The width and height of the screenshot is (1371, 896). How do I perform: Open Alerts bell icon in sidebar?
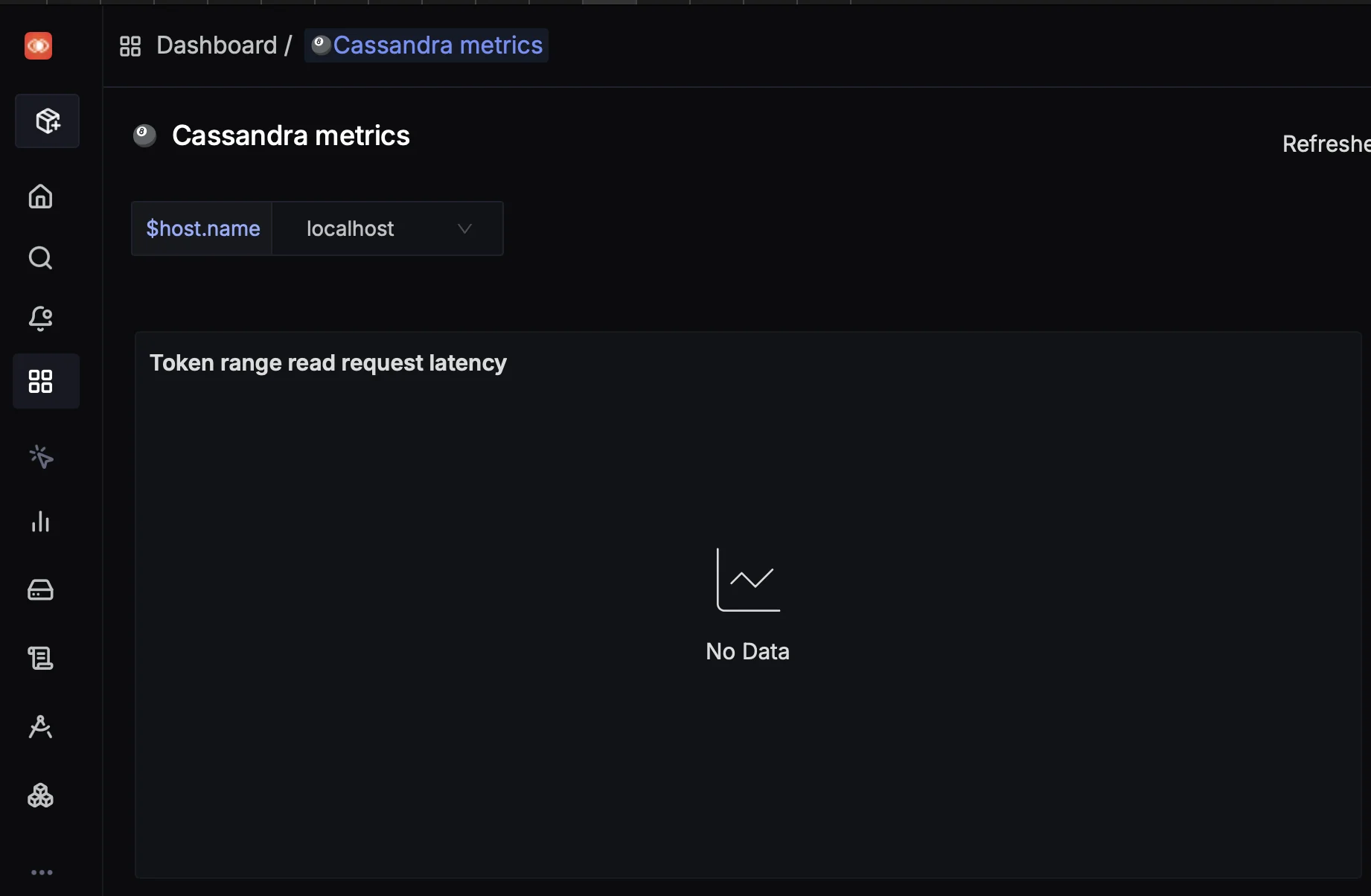(x=40, y=319)
